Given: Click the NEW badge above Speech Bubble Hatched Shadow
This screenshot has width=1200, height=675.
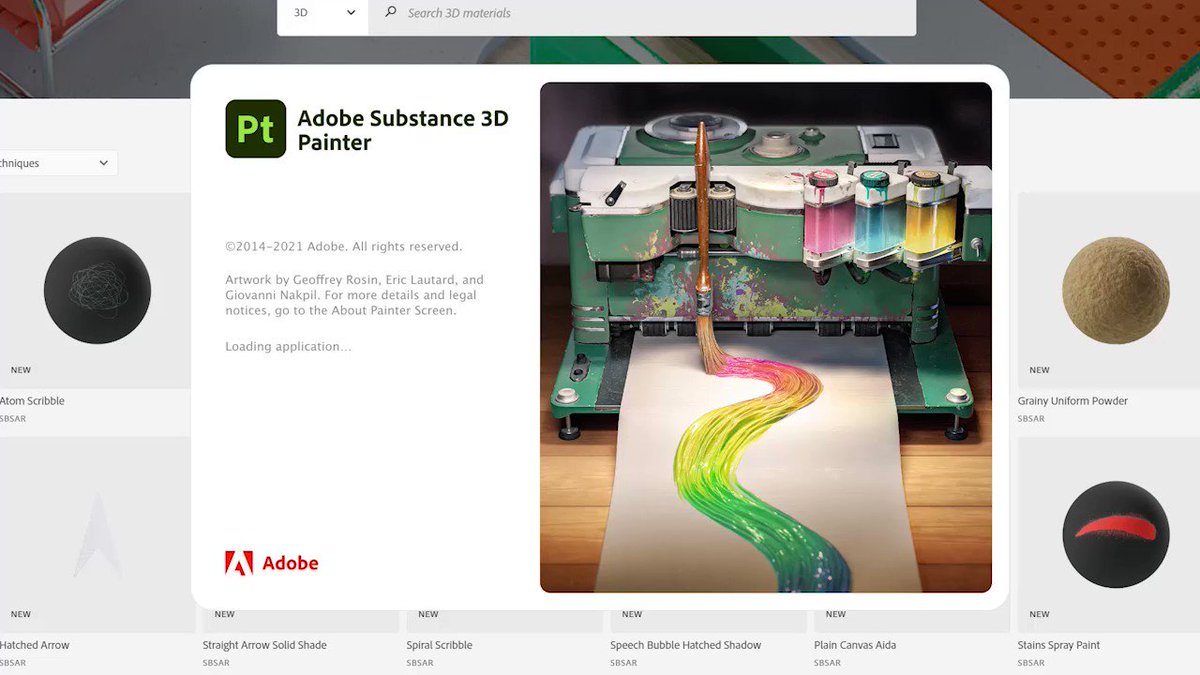Looking at the screenshot, I should point(632,614).
